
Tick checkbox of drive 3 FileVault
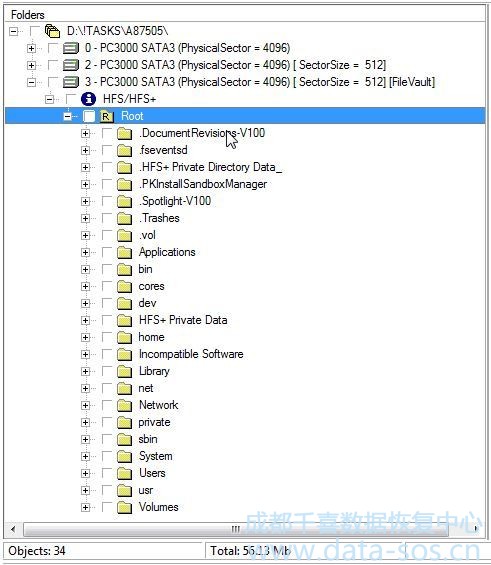(x=53, y=82)
